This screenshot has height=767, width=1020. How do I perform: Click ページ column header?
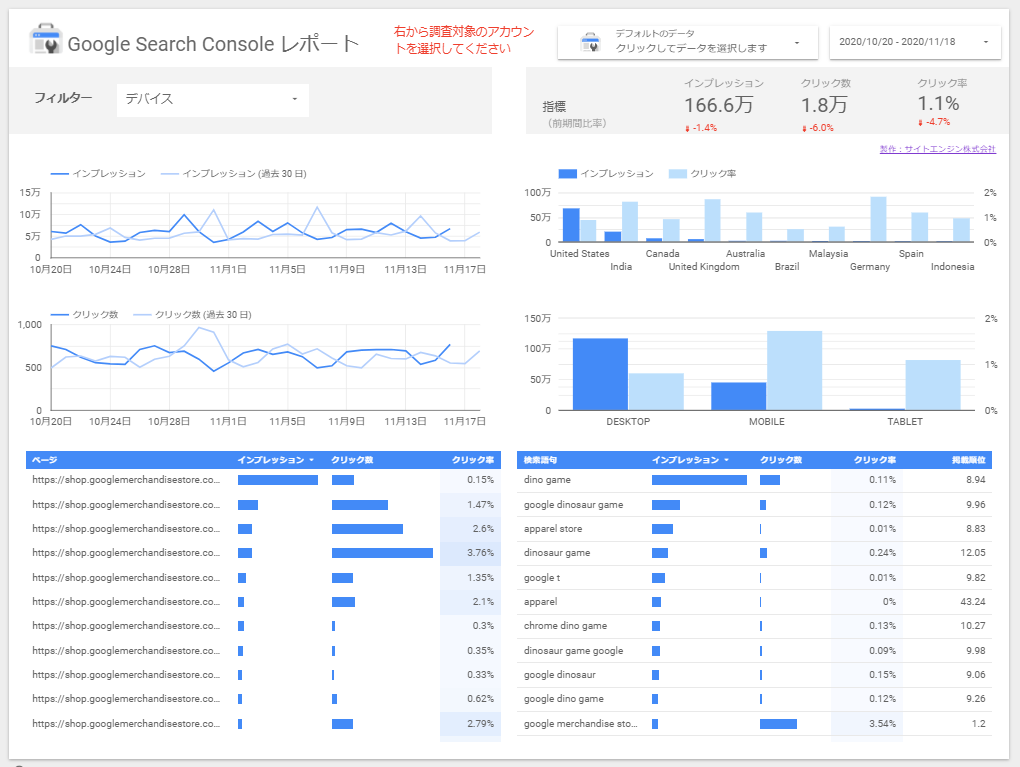pyautogui.click(x=45, y=460)
